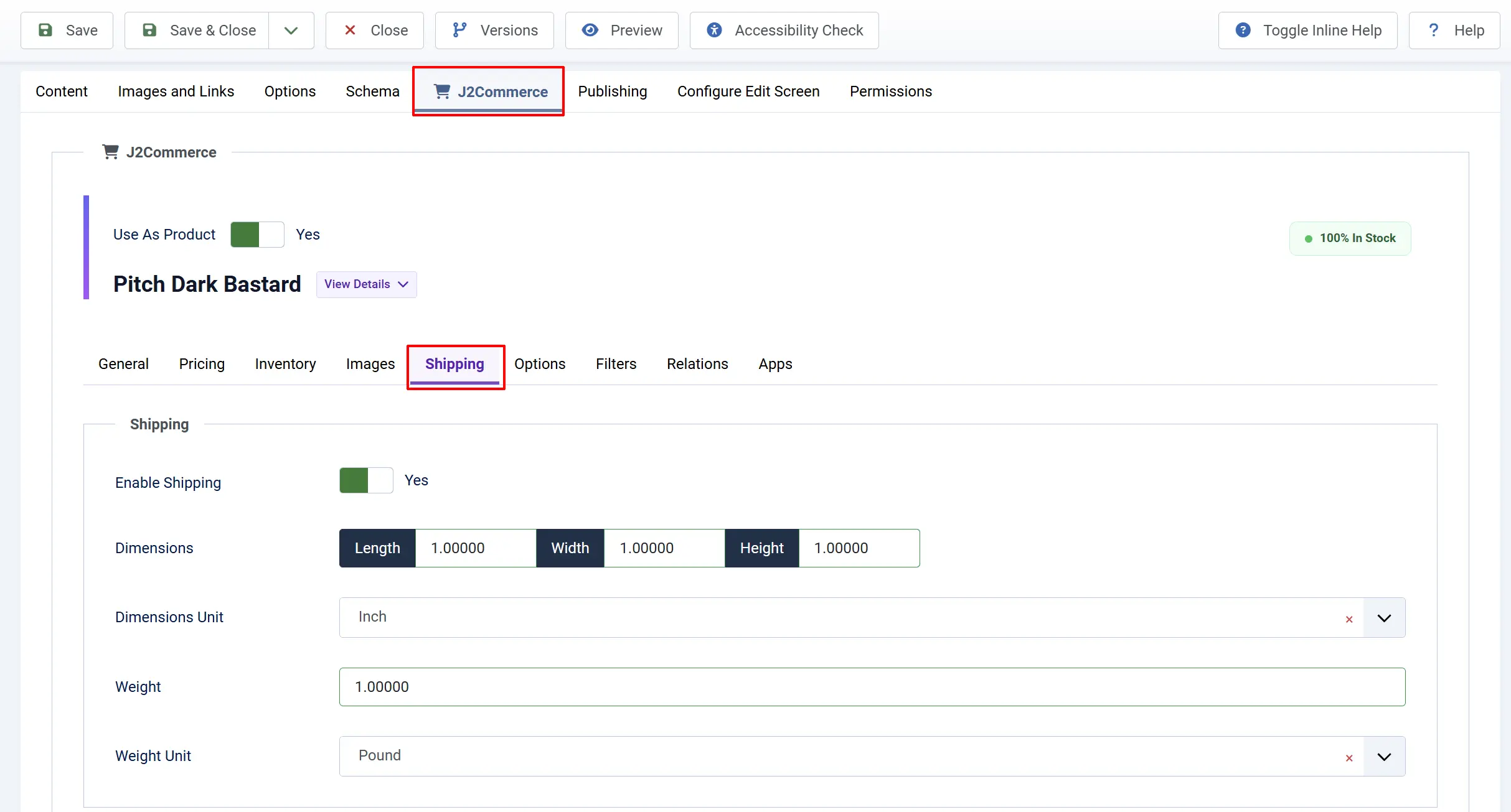Screen dimensions: 1511x812
Task: Toggle the Use As Product switch
Action: tap(257, 235)
